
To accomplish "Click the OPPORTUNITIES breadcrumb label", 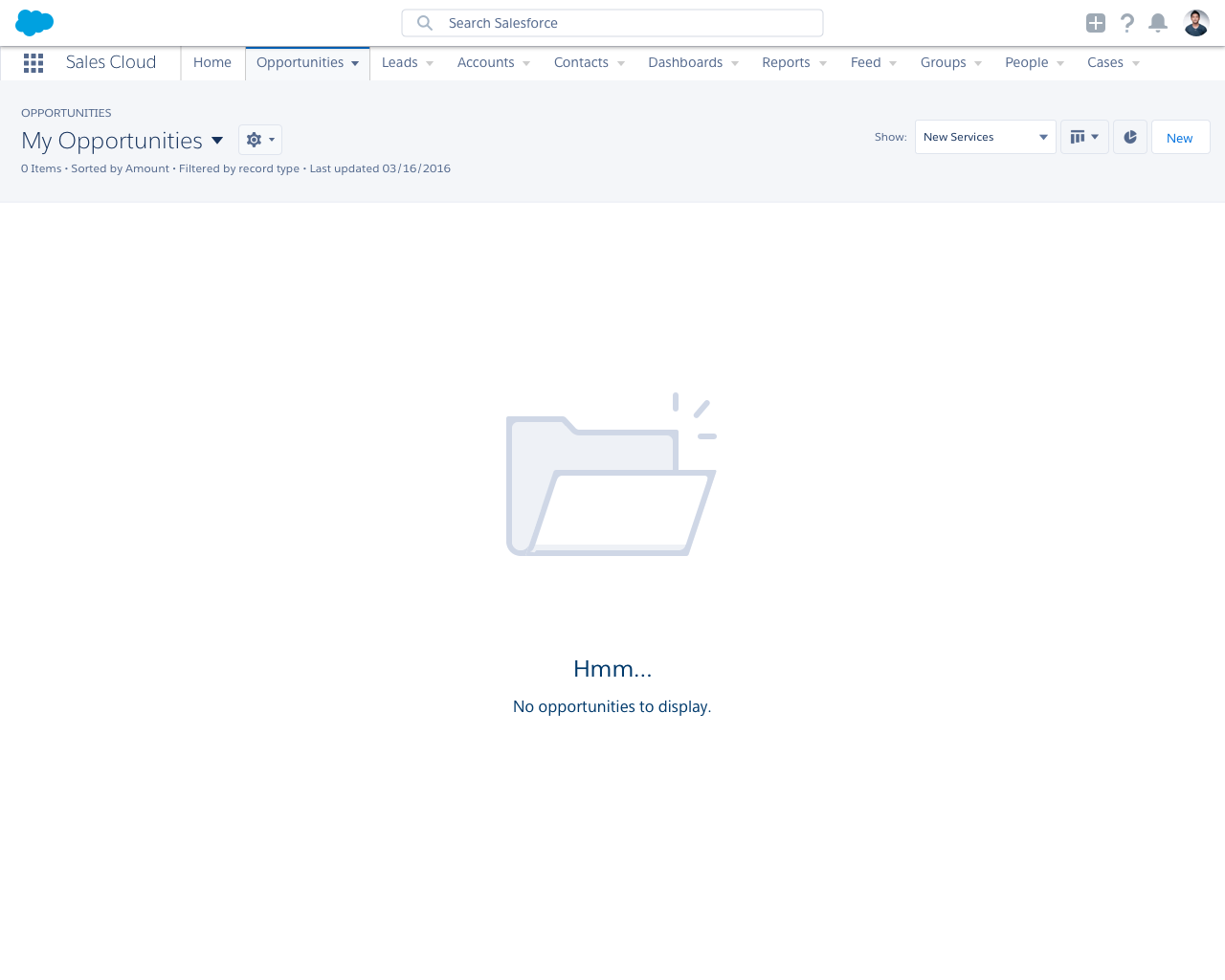I will (x=65, y=112).
